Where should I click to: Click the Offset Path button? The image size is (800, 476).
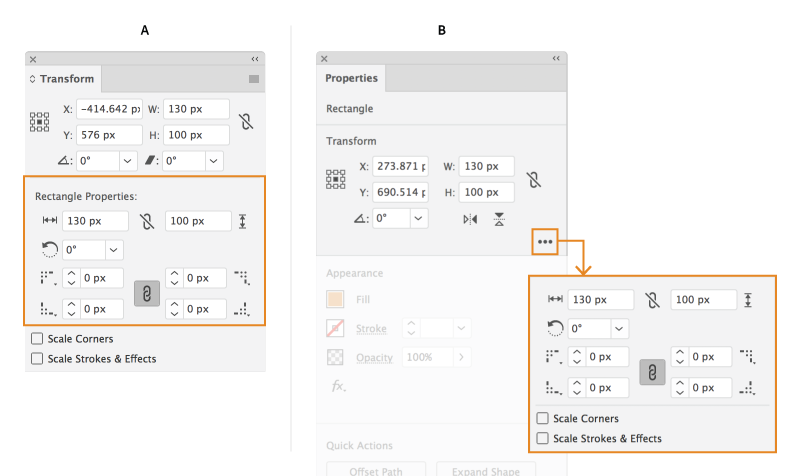376,470
